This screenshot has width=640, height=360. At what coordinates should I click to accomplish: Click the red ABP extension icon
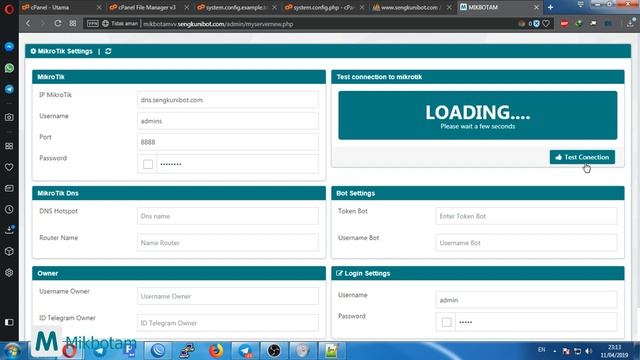564,24
